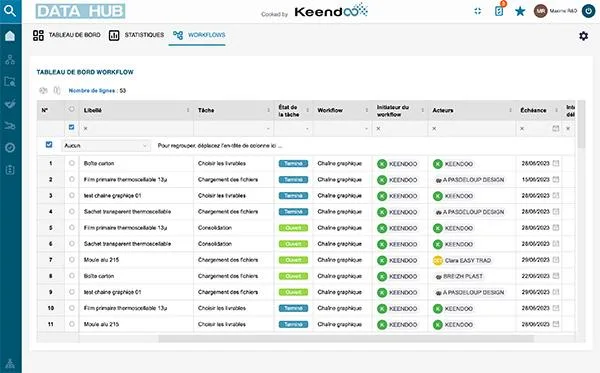Click Ouvert status badge in row 5
This screenshot has height=373, width=600.
tap(293, 228)
